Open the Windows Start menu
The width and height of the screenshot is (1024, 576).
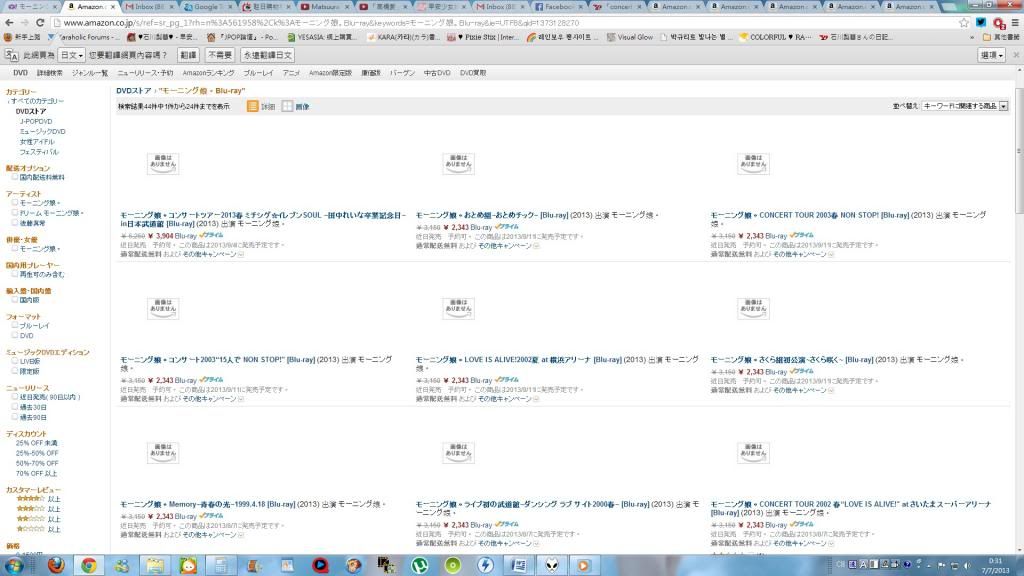pos(13,566)
